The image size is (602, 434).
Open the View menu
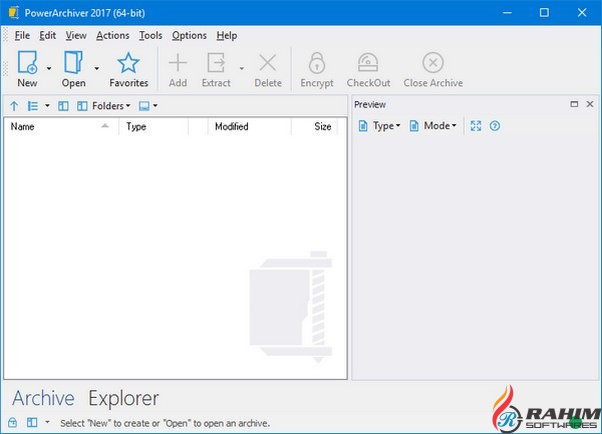point(76,35)
